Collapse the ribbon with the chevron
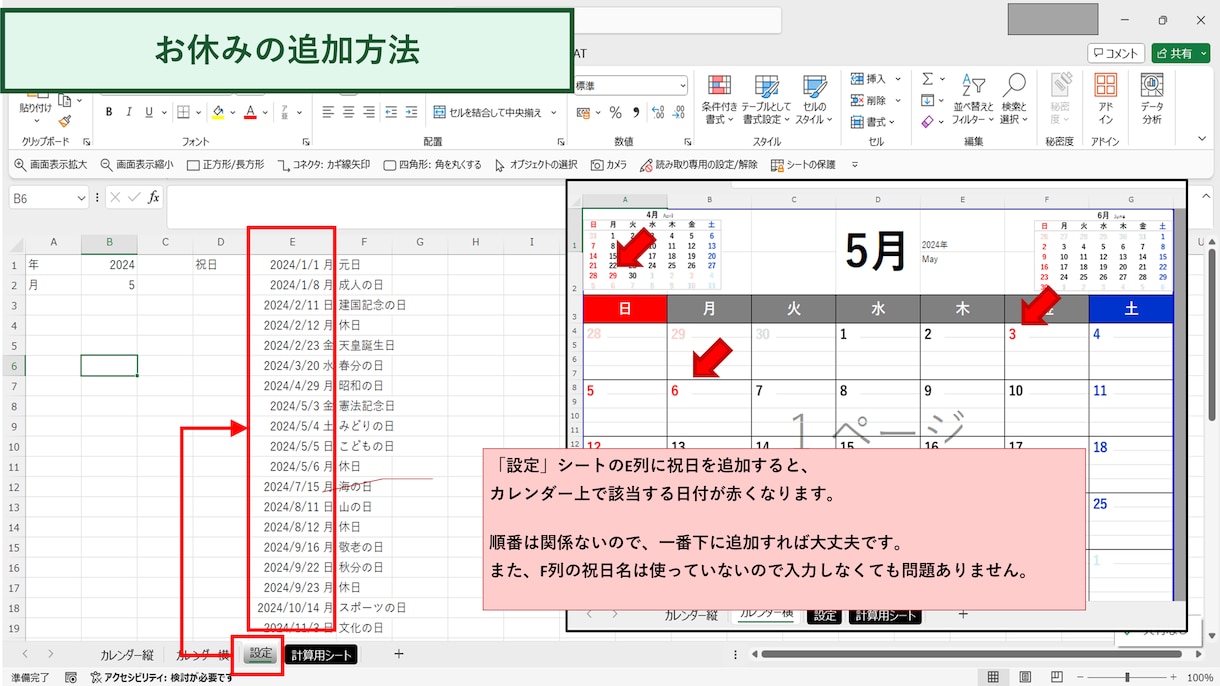The image size is (1220, 686). pyautogui.click(x=1201, y=139)
